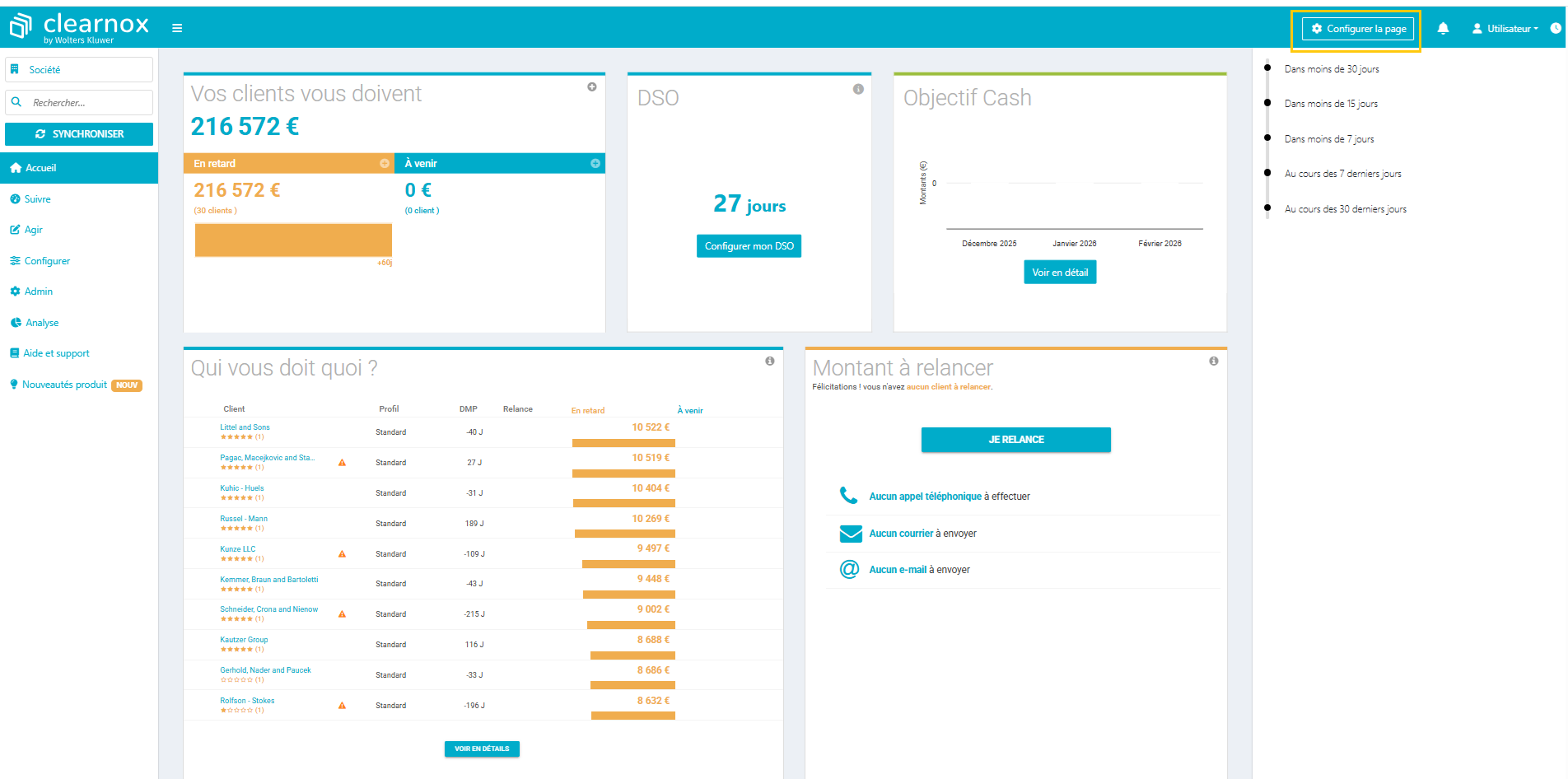Click info icon on Montant à relancer
The width and height of the screenshot is (1568, 779).
tap(1214, 361)
